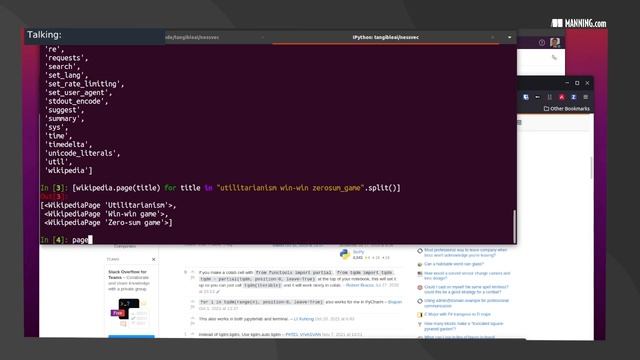Open 'Can a habitable world rain glass?' link
This screenshot has width=640, height=360.
pos(453,264)
